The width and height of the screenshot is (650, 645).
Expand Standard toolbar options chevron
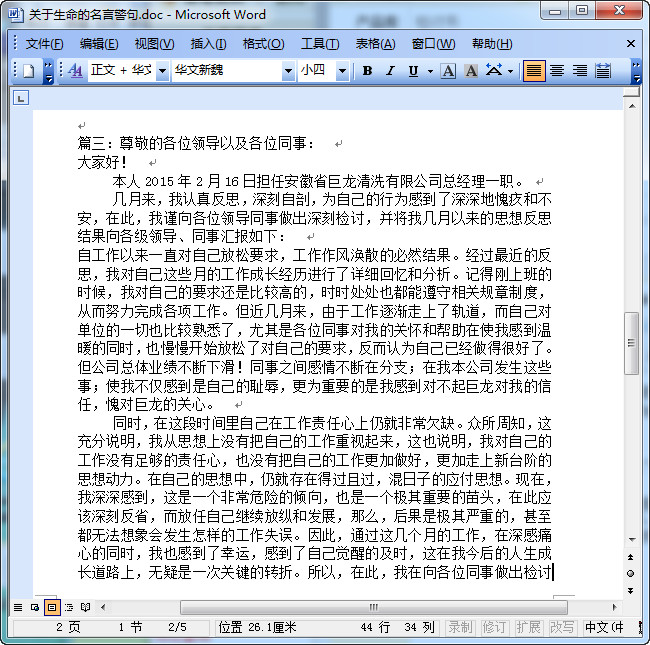tap(49, 71)
